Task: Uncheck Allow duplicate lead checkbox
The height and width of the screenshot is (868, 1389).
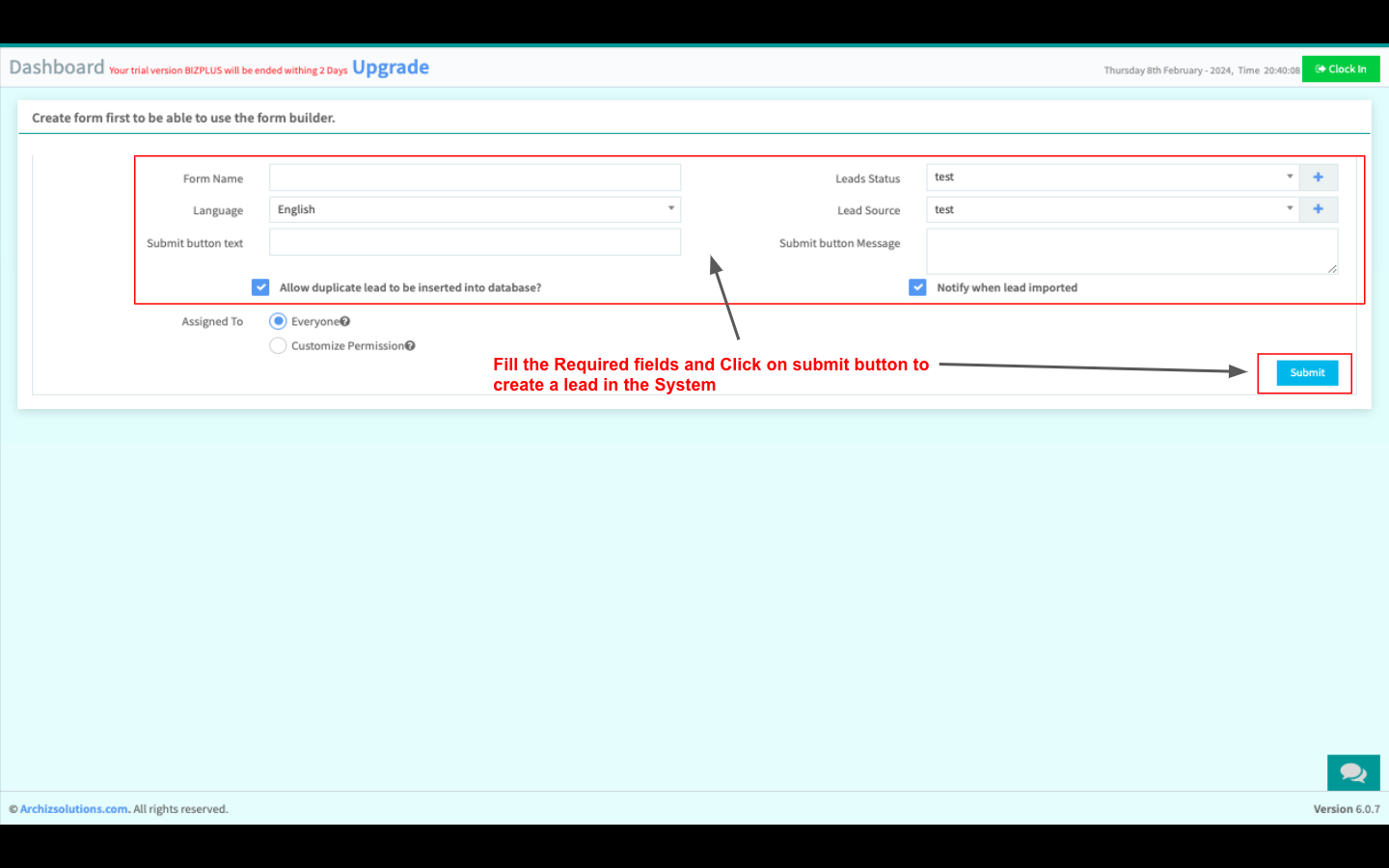Action: pyautogui.click(x=260, y=287)
